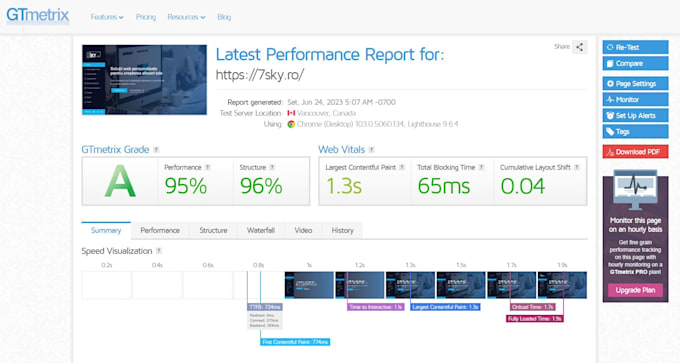Screen dimensions: 680x363
Task: Click the Time to Interactive marker
Action: 376,307
